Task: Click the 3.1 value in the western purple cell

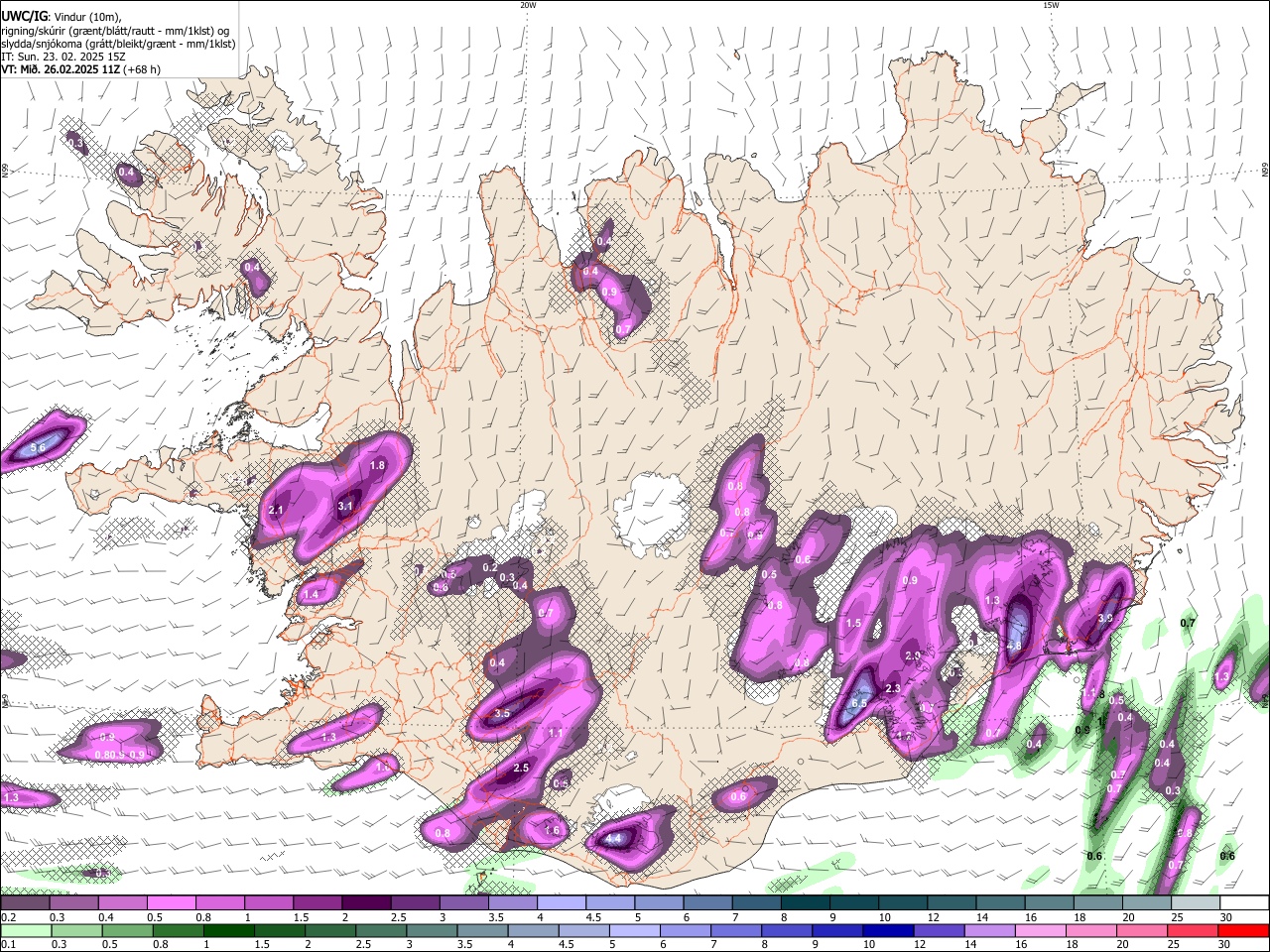Action: pos(345,506)
